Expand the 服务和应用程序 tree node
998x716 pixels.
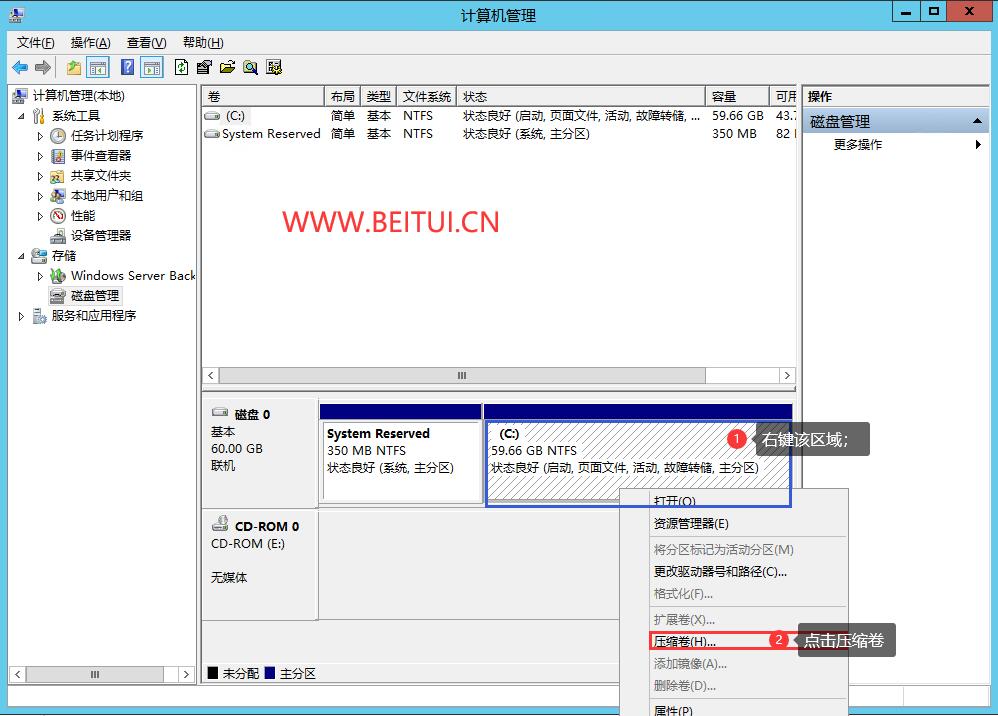(22, 316)
